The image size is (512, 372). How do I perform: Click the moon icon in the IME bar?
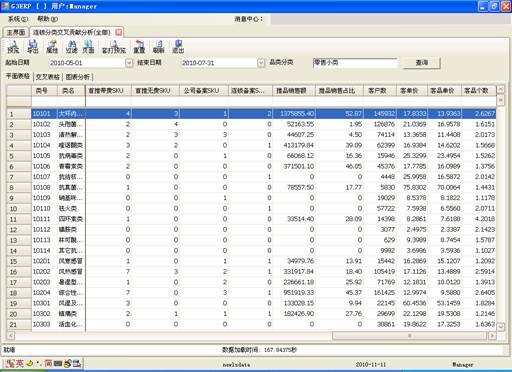(x=30, y=363)
